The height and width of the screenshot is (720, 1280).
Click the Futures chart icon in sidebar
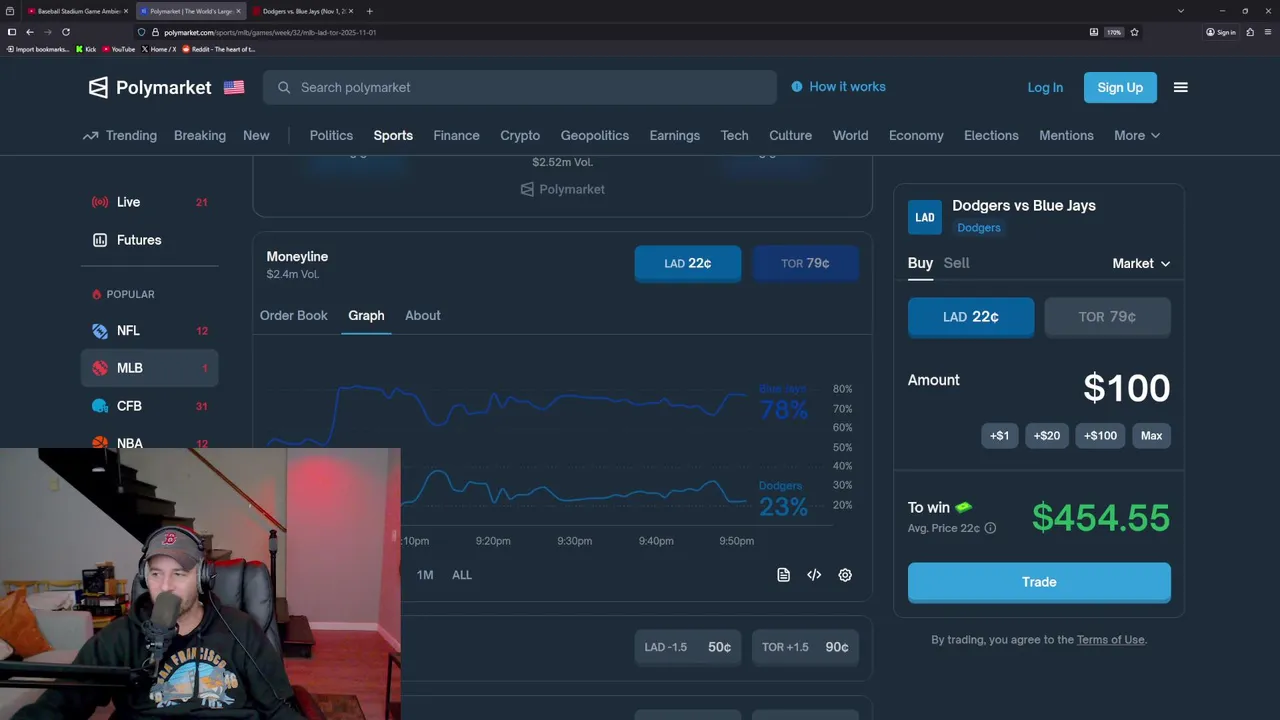click(x=100, y=240)
